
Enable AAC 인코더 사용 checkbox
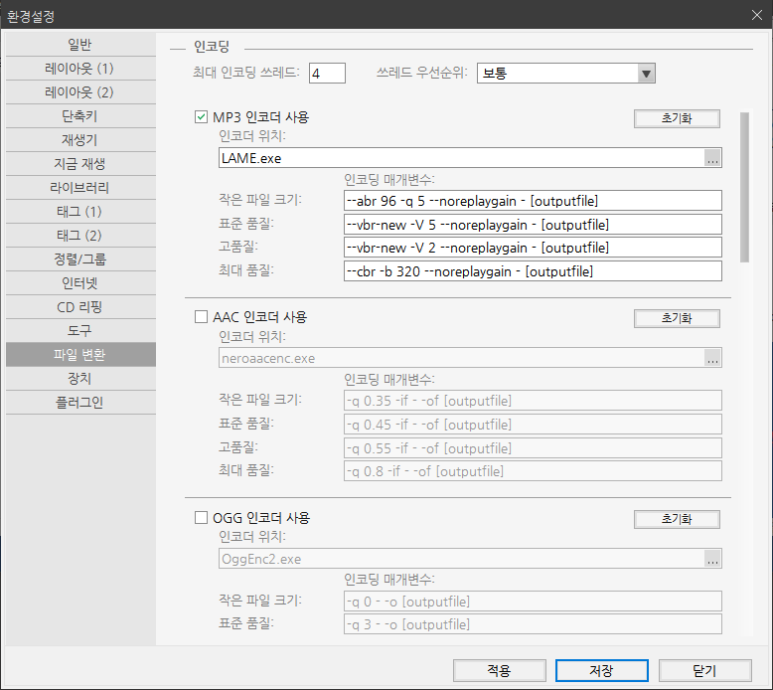[201, 317]
